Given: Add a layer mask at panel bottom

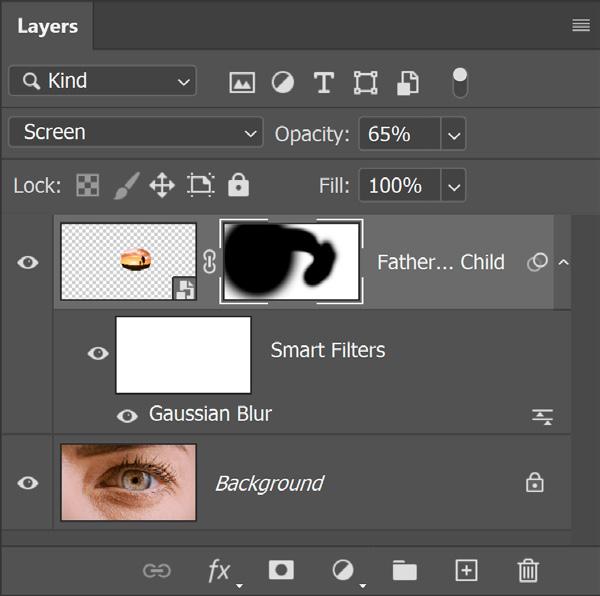Looking at the screenshot, I should tap(281, 570).
